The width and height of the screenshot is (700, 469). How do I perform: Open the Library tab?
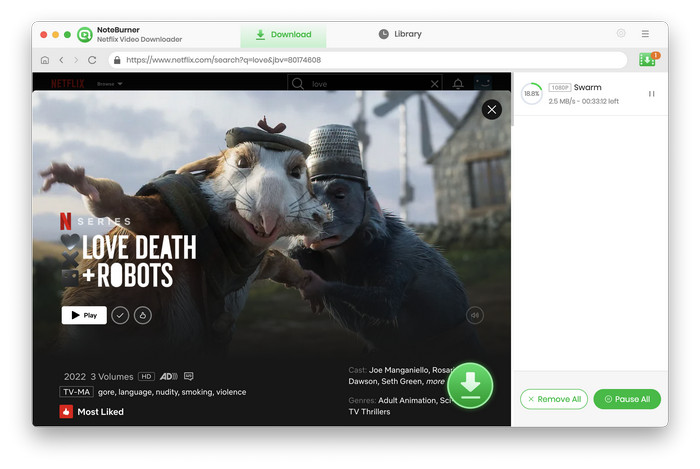pos(400,34)
